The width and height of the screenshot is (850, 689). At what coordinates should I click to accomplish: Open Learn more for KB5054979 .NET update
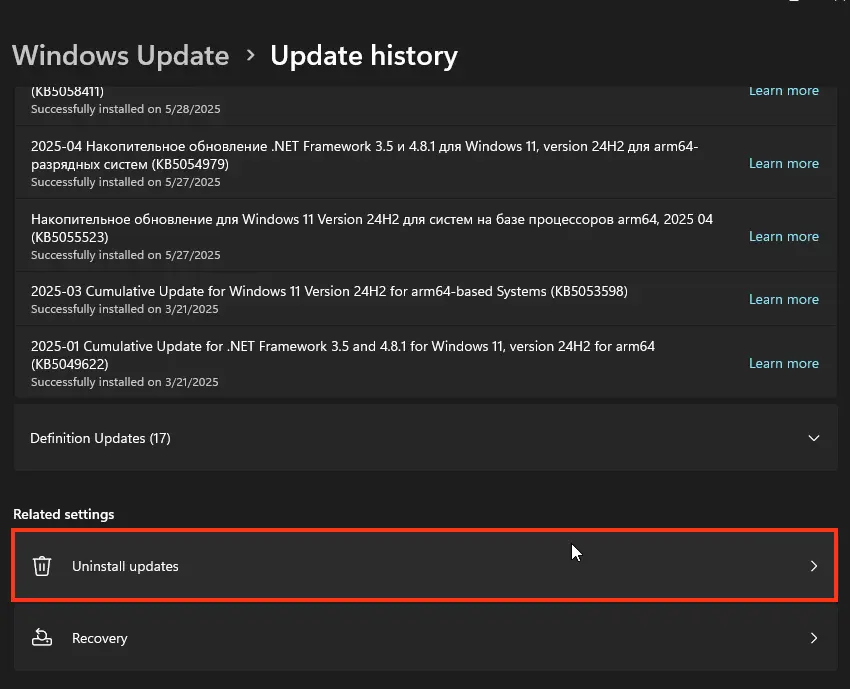[783, 163]
